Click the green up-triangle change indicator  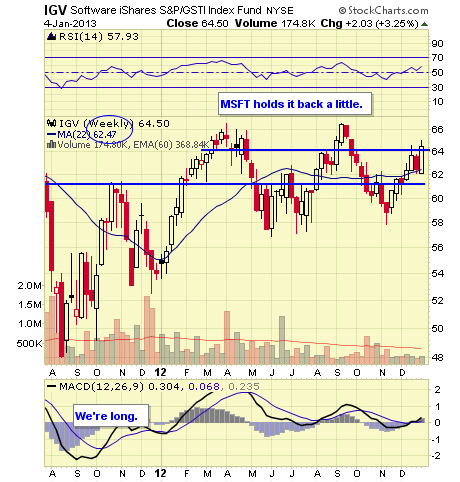pyautogui.click(x=424, y=24)
